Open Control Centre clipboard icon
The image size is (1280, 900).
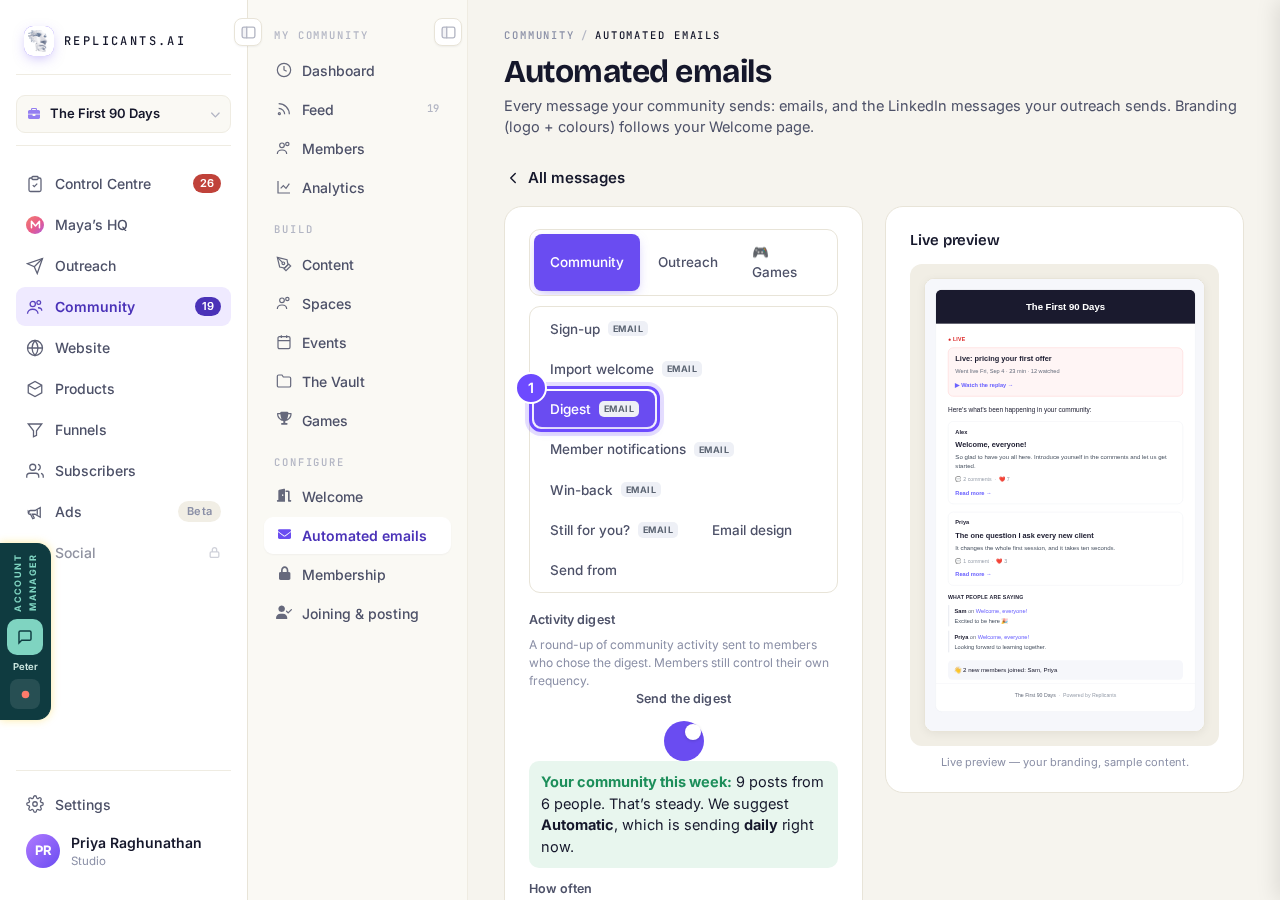[x=35, y=184]
